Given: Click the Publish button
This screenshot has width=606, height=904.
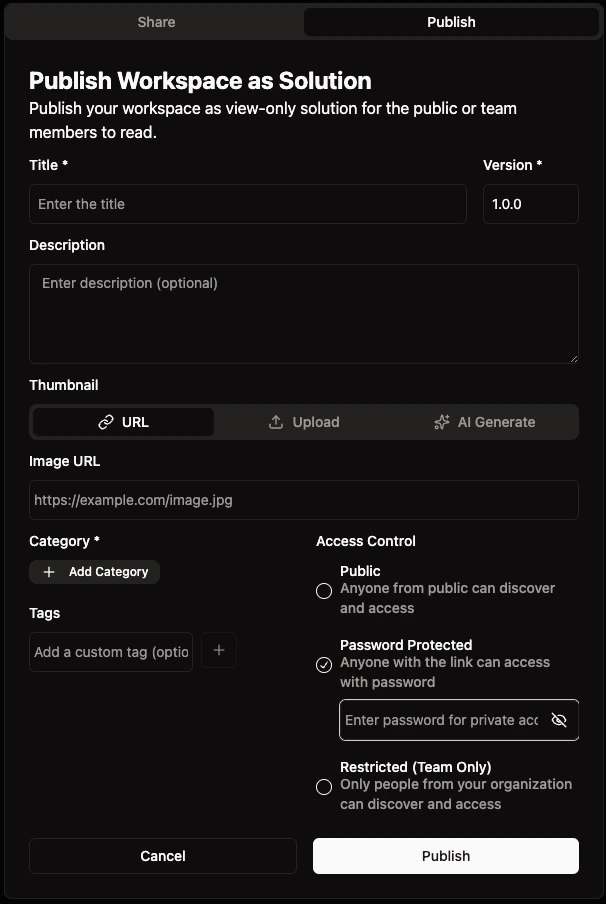Looking at the screenshot, I should coord(445,855).
